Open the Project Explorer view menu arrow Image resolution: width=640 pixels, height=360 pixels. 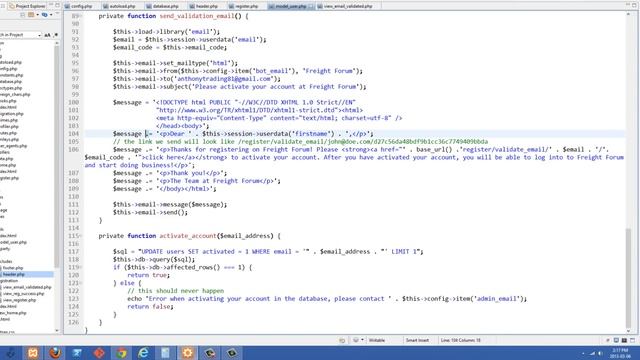pyautogui.click(x=57, y=14)
